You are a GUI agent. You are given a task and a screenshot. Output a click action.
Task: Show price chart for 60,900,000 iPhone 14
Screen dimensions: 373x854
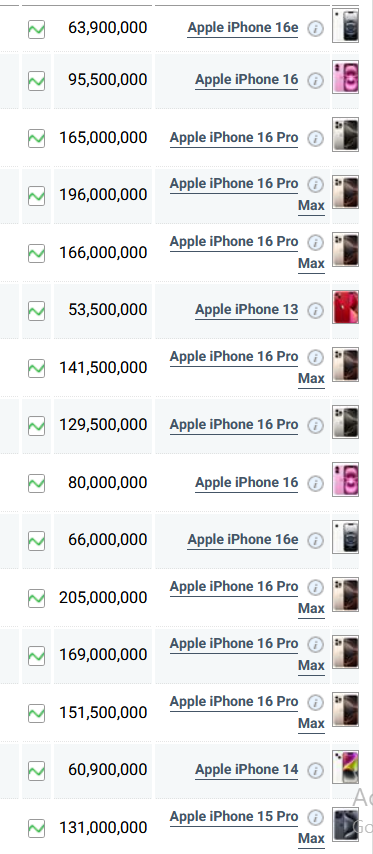coord(36,771)
